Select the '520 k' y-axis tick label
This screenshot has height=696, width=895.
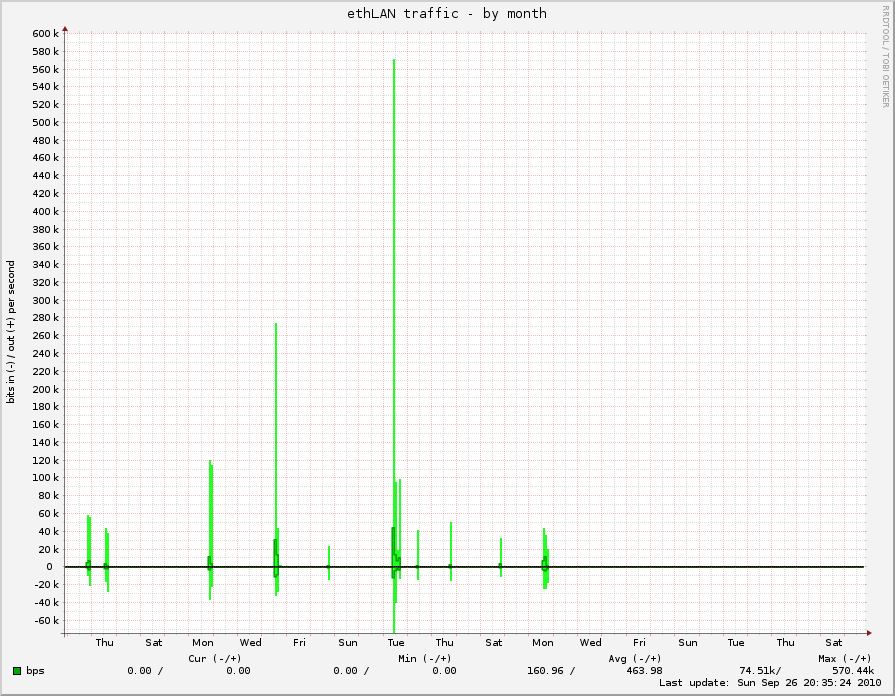(46, 104)
